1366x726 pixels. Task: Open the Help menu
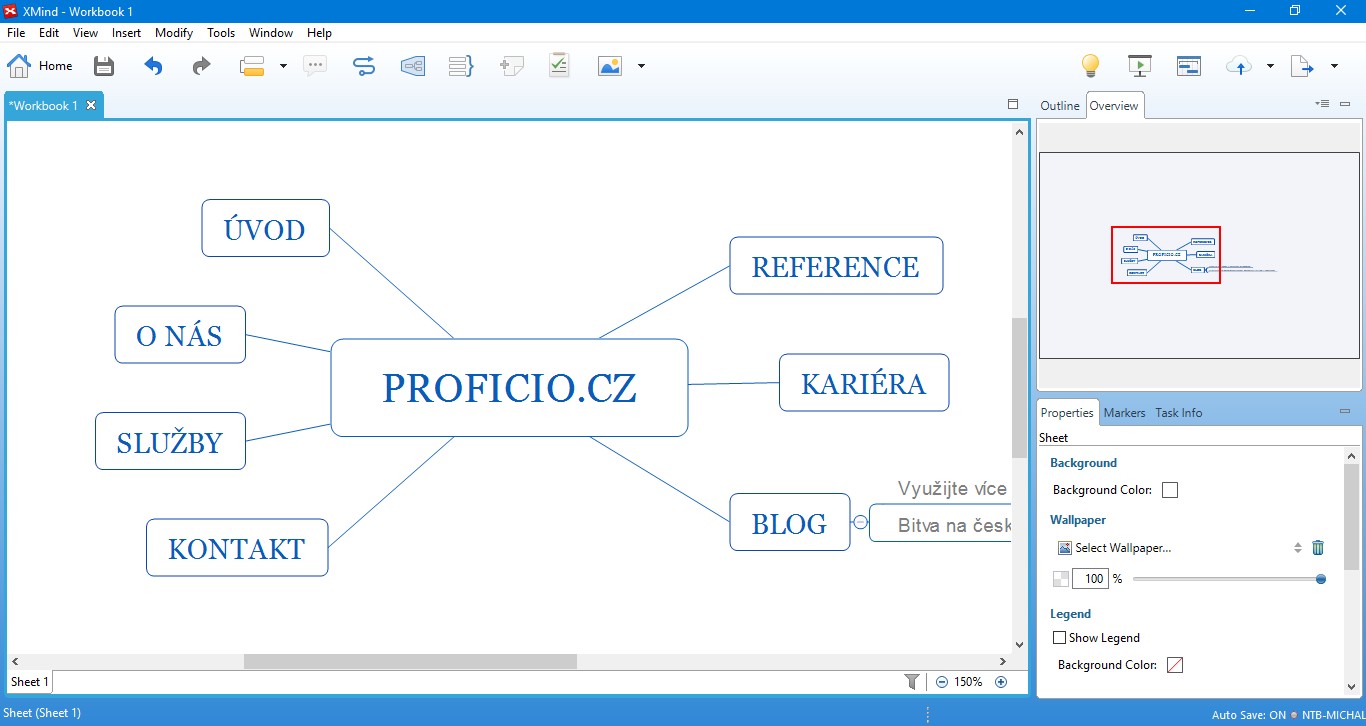click(319, 33)
